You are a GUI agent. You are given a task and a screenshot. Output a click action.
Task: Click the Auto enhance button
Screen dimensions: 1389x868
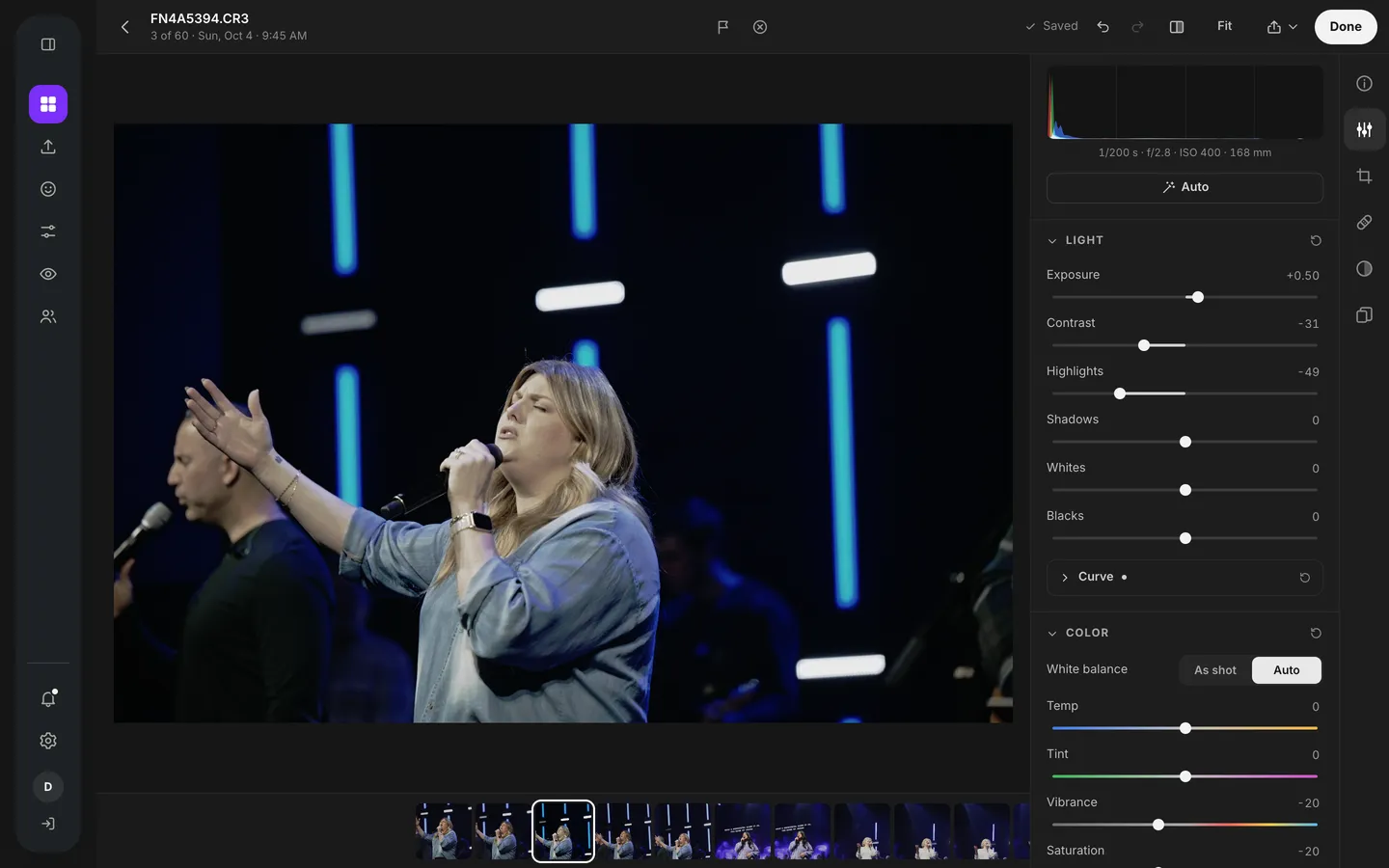click(1185, 187)
